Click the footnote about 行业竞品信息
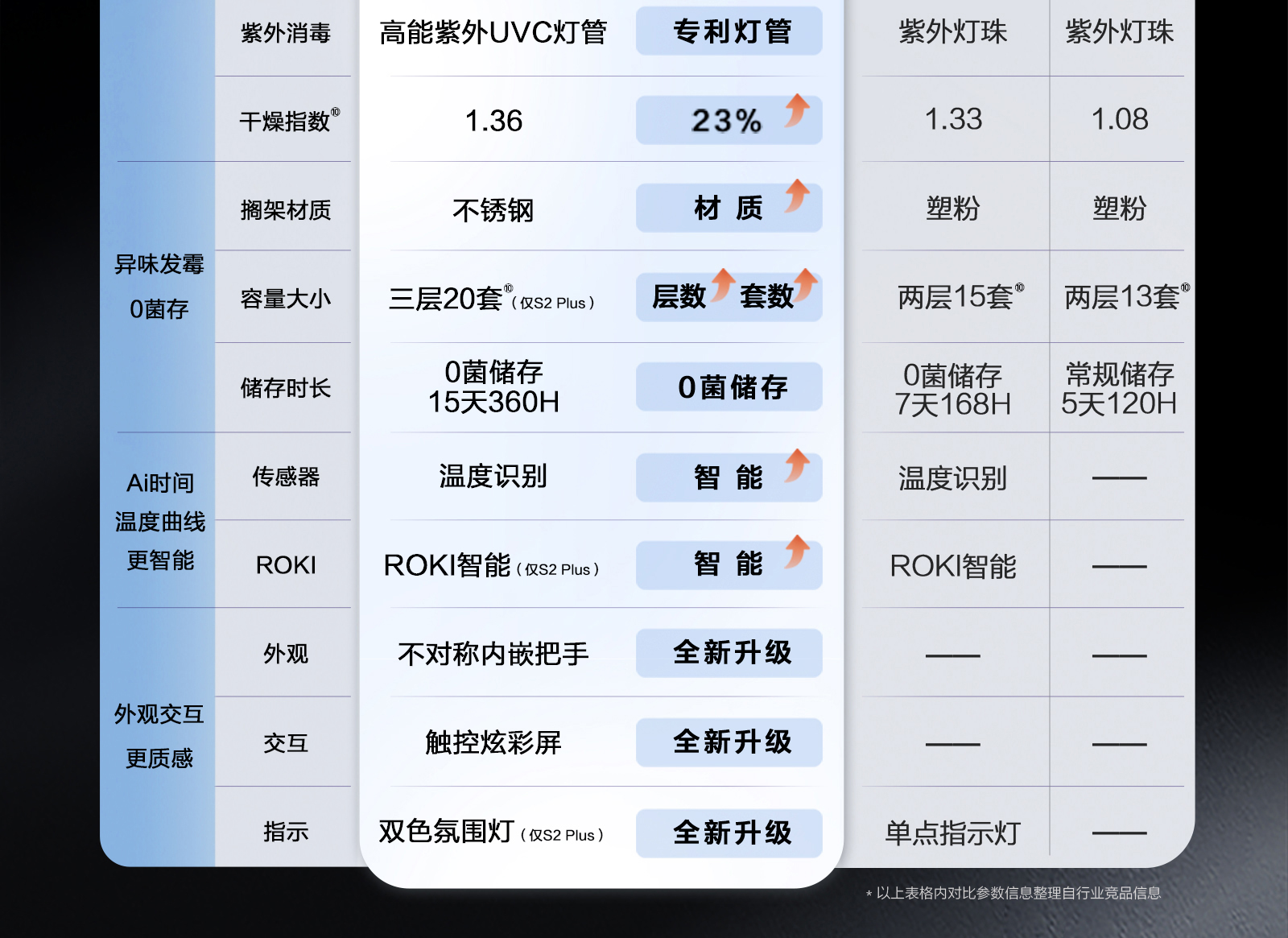This screenshot has width=1288, height=938. [1014, 893]
